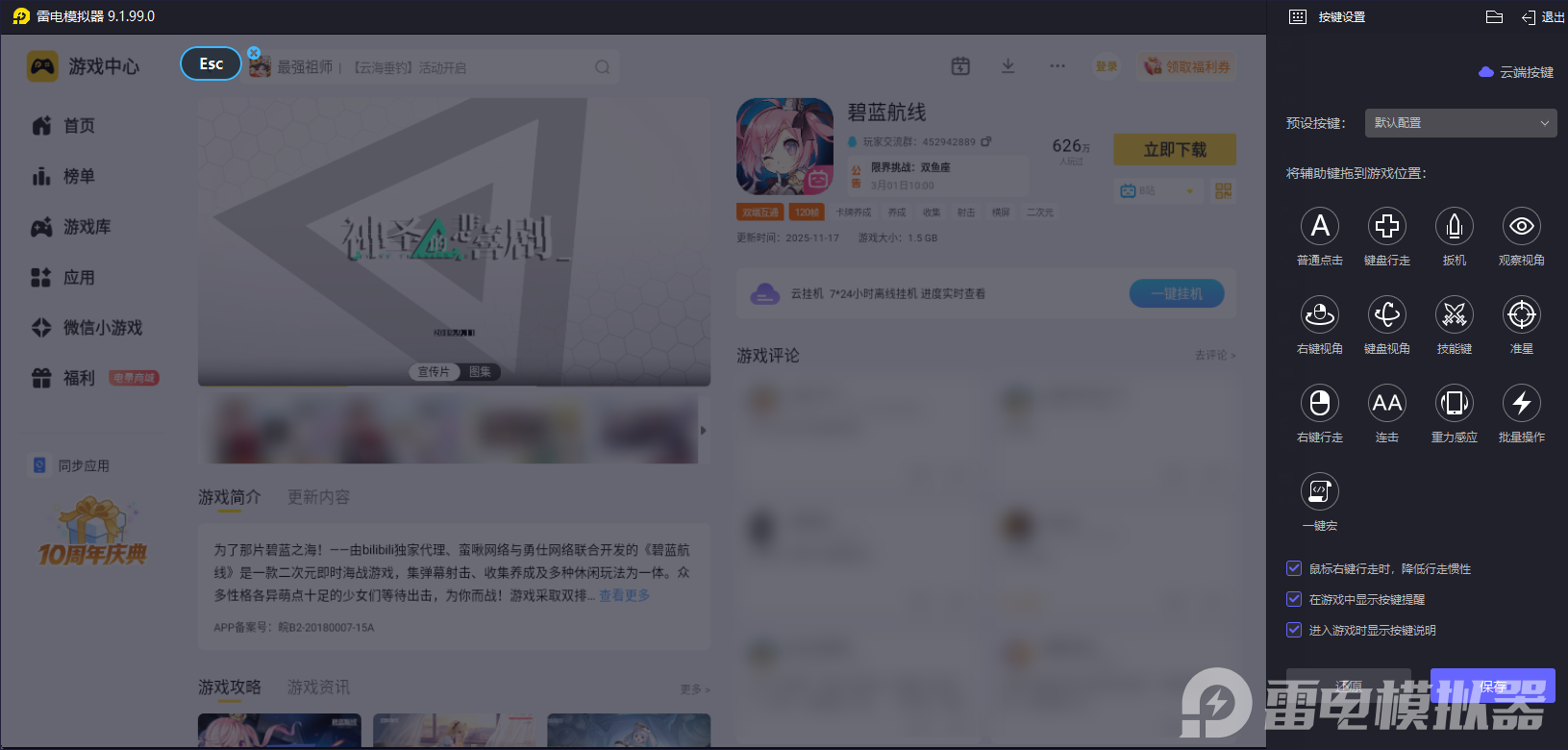The width and height of the screenshot is (1568, 750).
Task: Choose the 观察视角 eye icon
Action: [x=1522, y=226]
